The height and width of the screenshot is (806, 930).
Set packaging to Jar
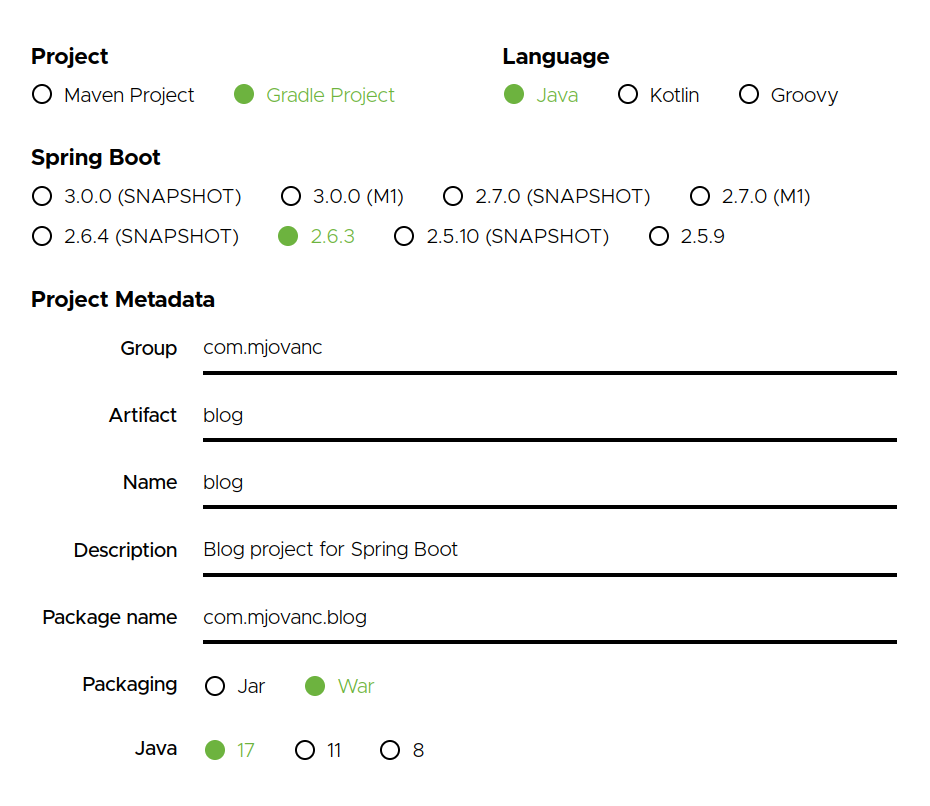coord(215,686)
